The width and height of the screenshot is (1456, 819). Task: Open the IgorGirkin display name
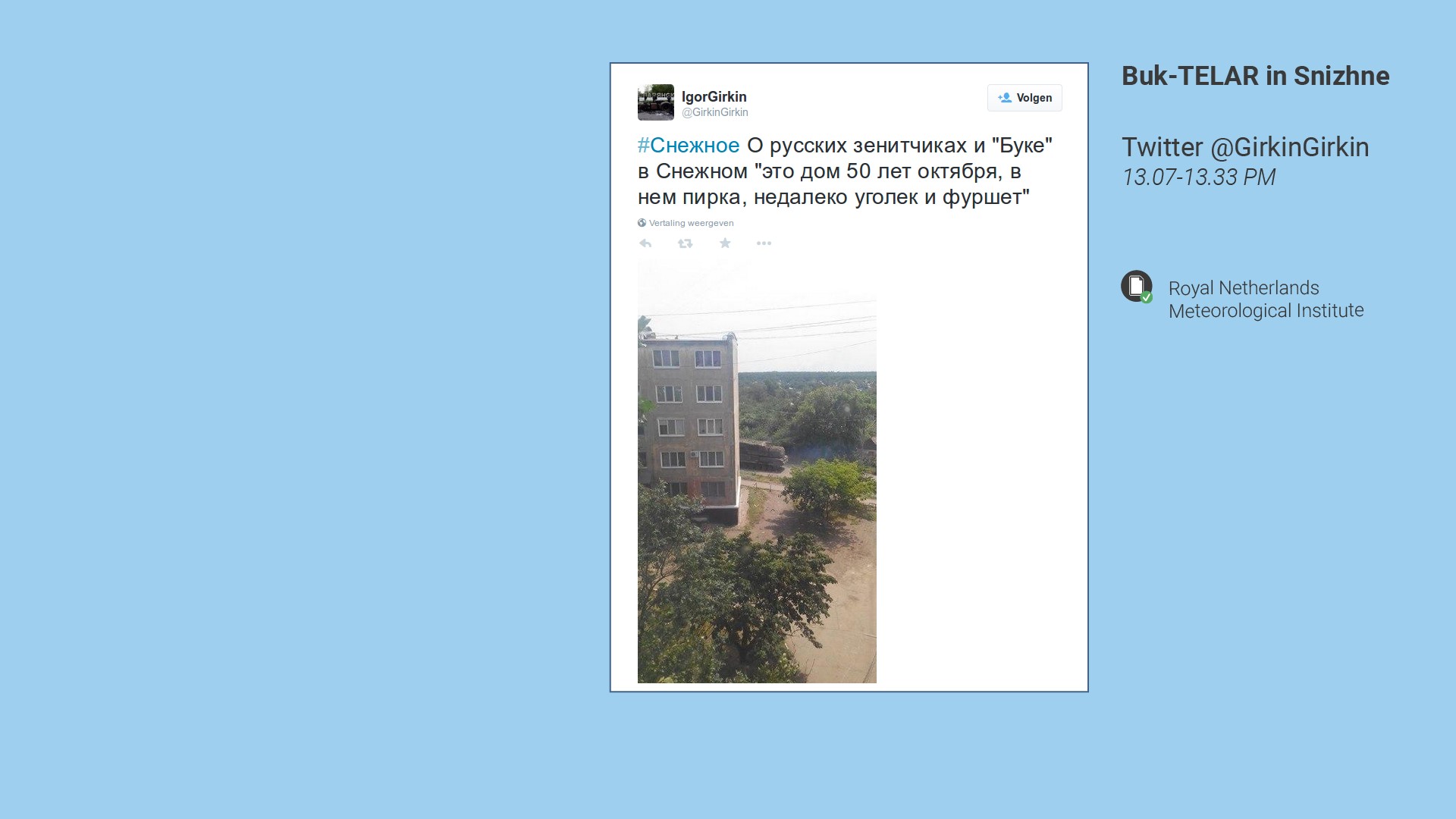click(714, 96)
